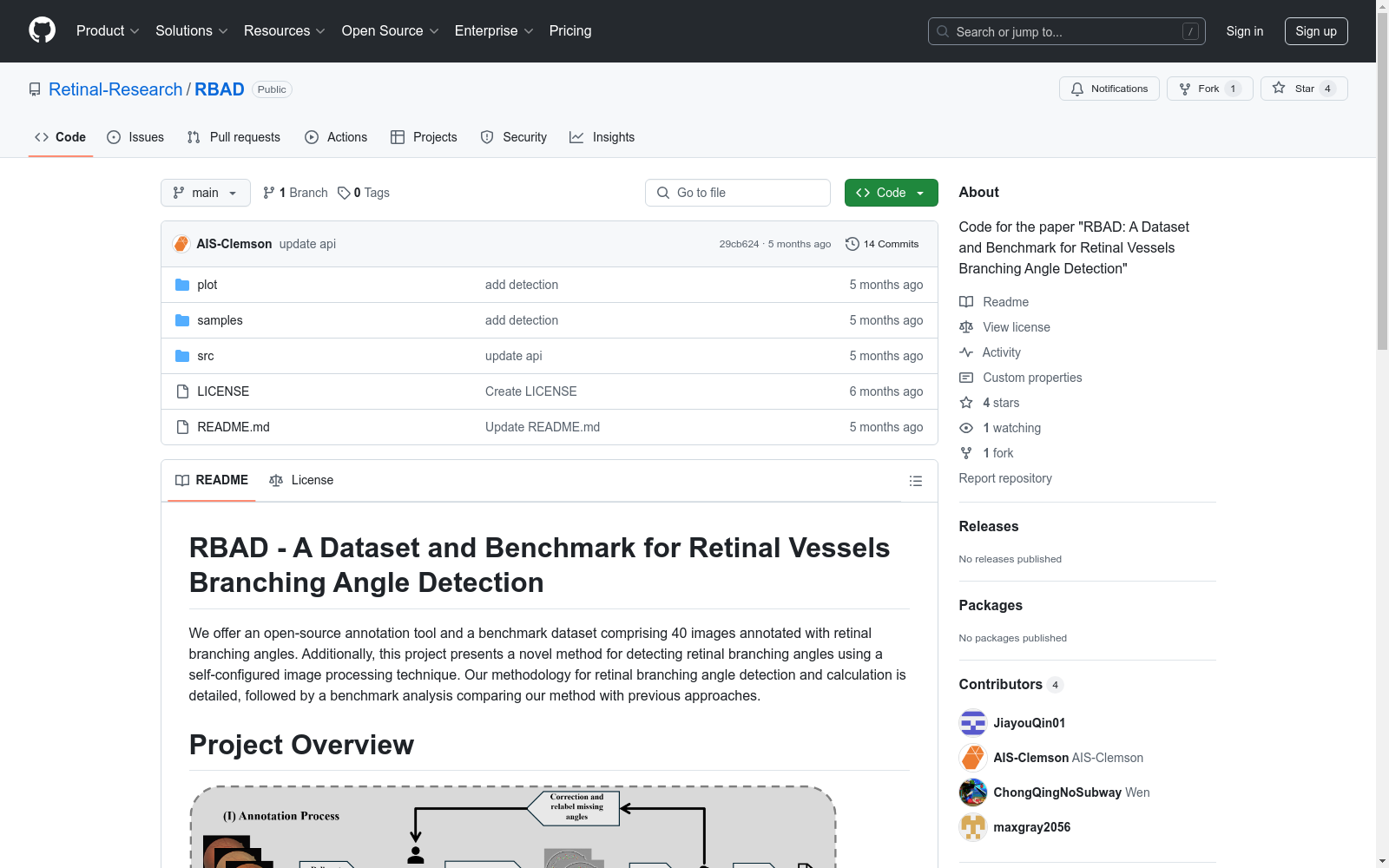Screen dimensions: 1389x868
Task: Click the repository icon beside Retinal-Research
Action: click(x=35, y=89)
